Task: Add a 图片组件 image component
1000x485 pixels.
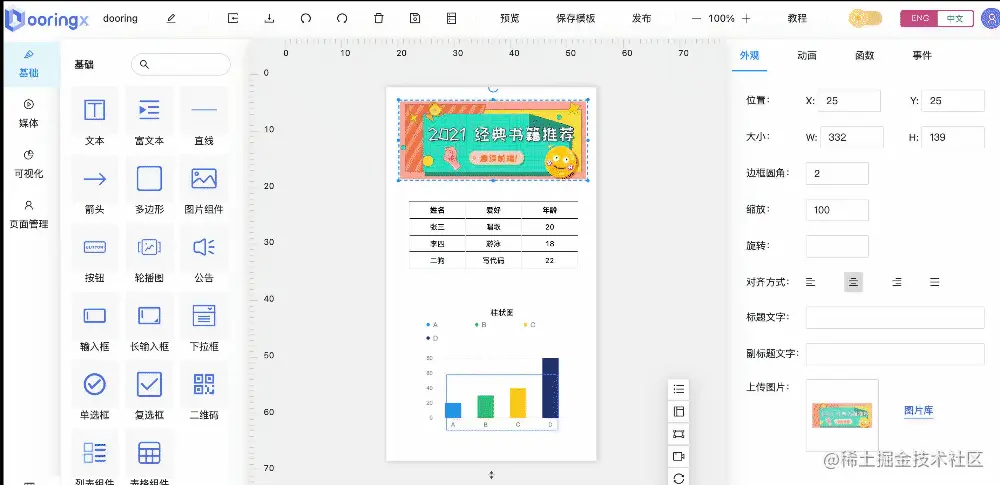Action: click(x=204, y=187)
